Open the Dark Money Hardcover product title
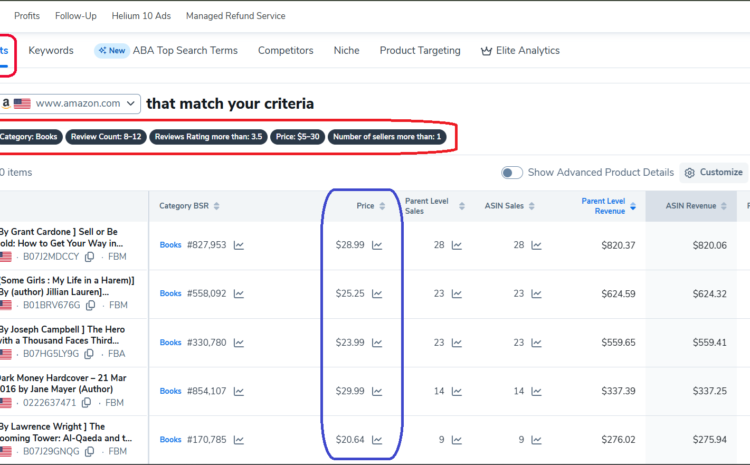 pos(63,384)
